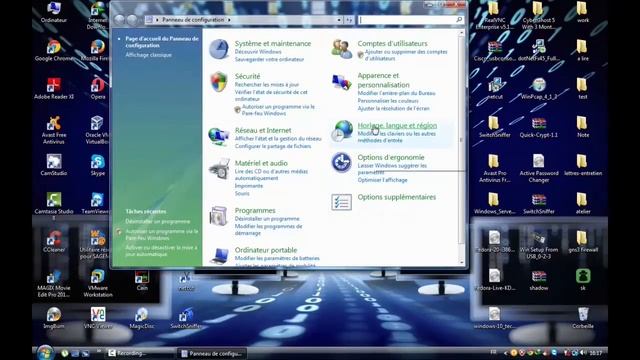The height and width of the screenshot is (360, 640).
Task: Open the Options supplémentaires checklist icon
Action: point(342,202)
